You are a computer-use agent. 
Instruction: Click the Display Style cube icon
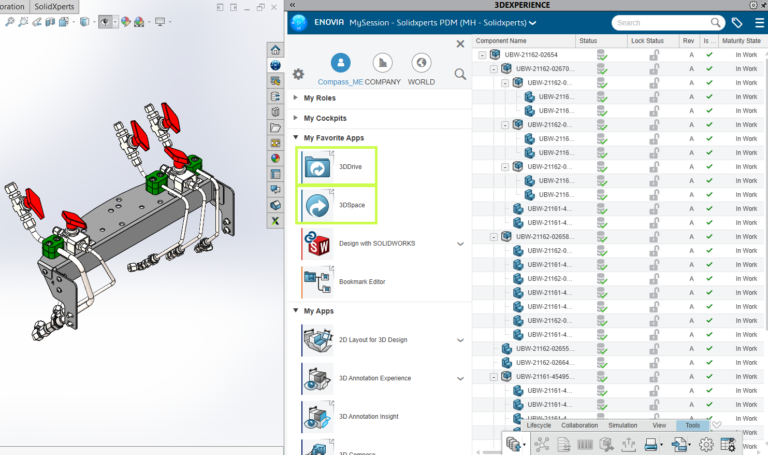(x=84, y=22)
